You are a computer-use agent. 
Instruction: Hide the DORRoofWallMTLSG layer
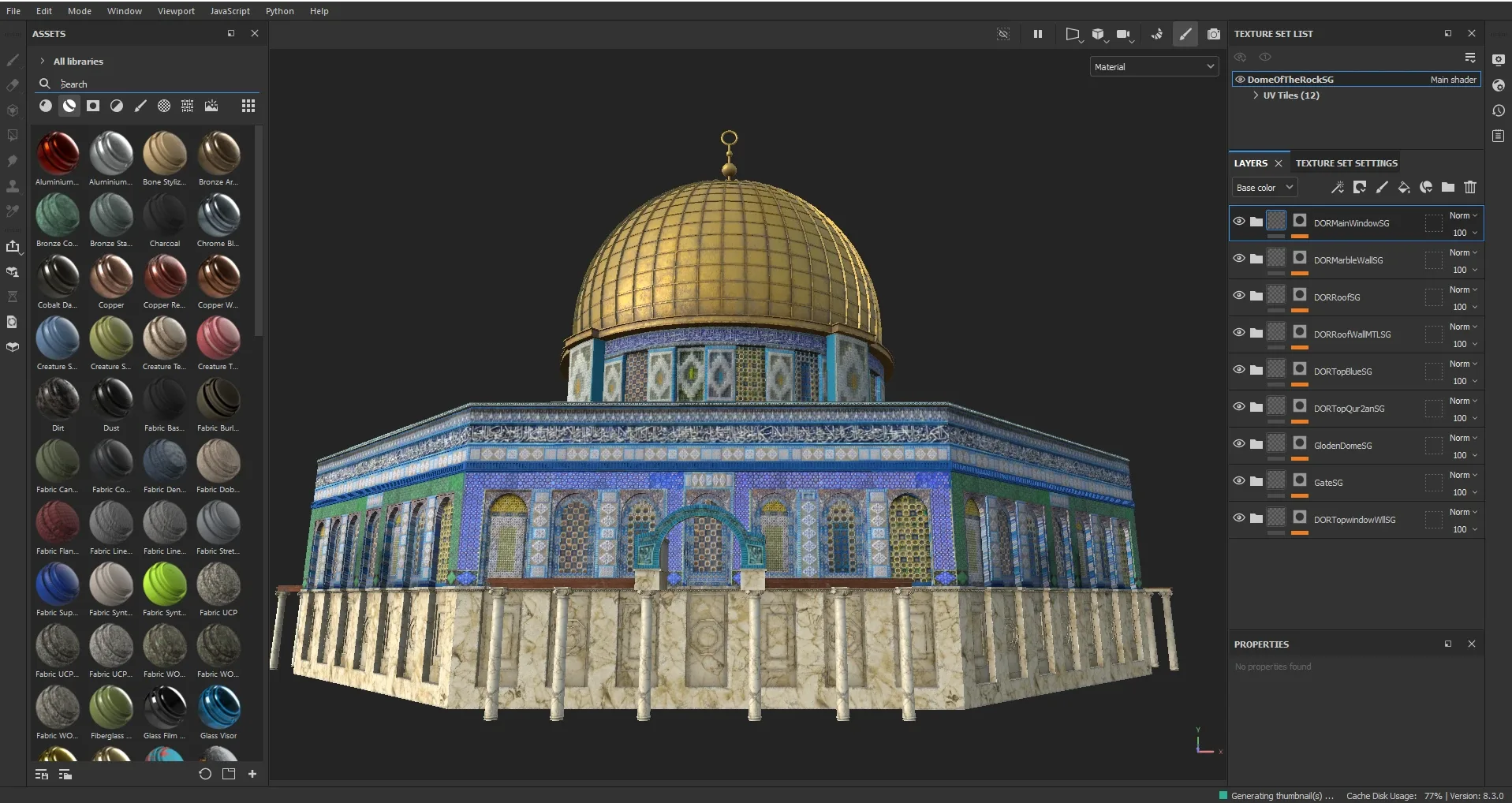[x=1239, y=333]
